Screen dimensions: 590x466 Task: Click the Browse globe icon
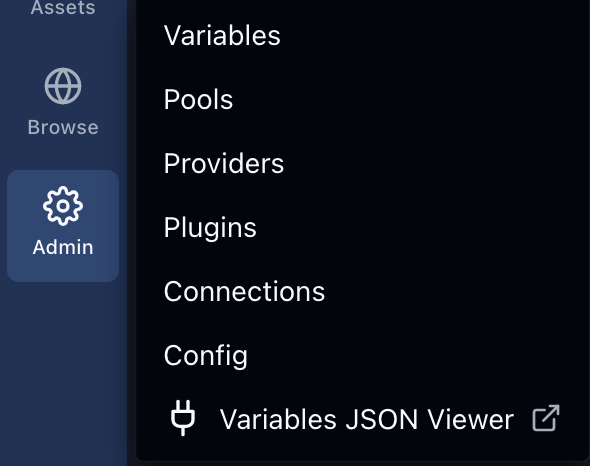(x=63, y=86)
